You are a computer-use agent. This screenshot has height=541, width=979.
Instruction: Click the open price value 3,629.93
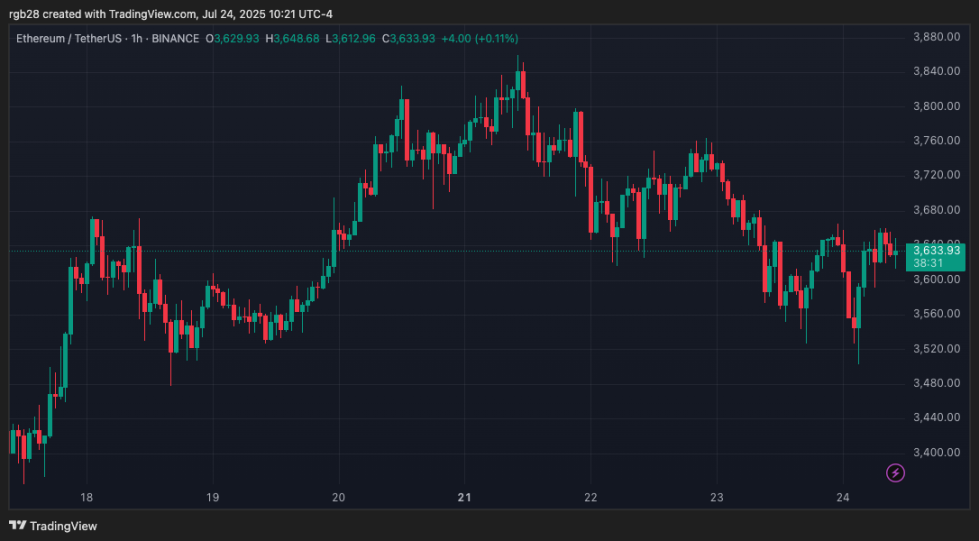click(x=238, y=38)
